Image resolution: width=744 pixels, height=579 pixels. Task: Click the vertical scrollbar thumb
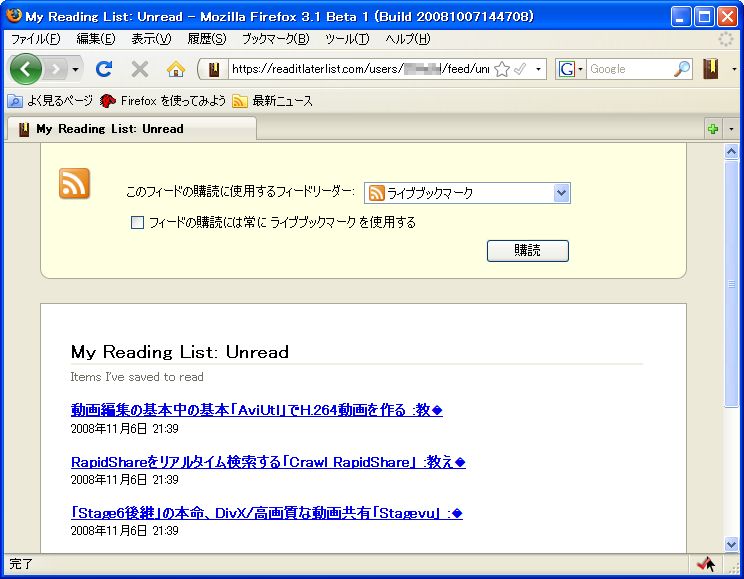(731, 284)
